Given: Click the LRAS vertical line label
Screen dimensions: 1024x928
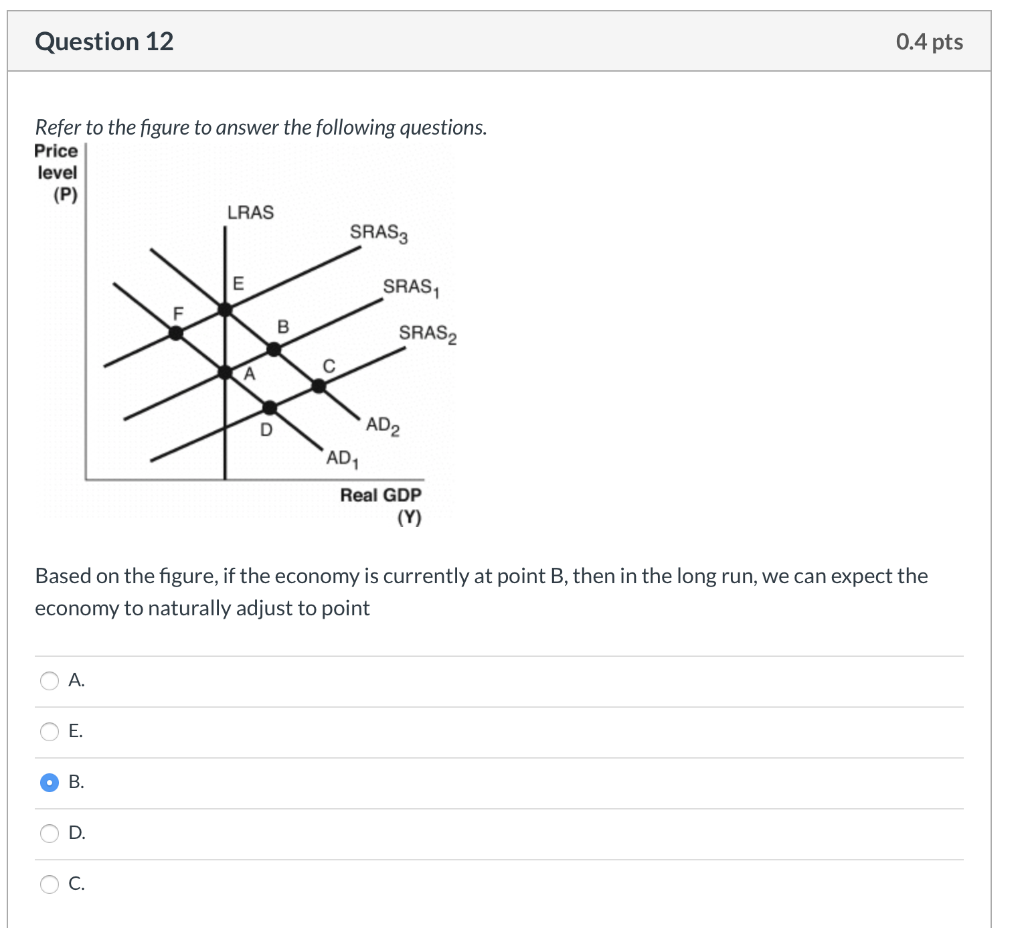Looking at the screenshot, I should coord(250,212).
